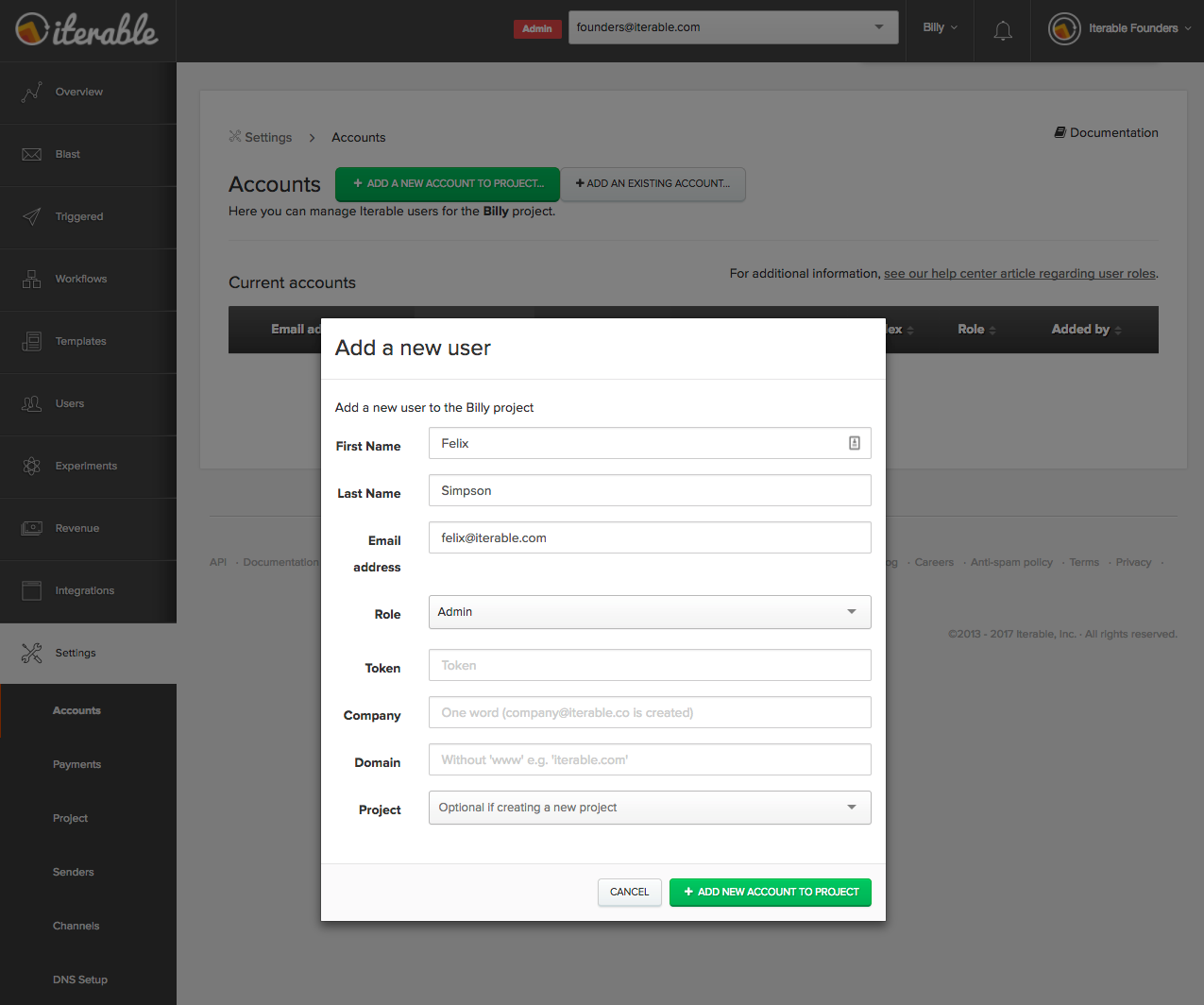Sort table by Role column
The width and height of the screenshot is (1204, 1005).
tap(976, 330)
